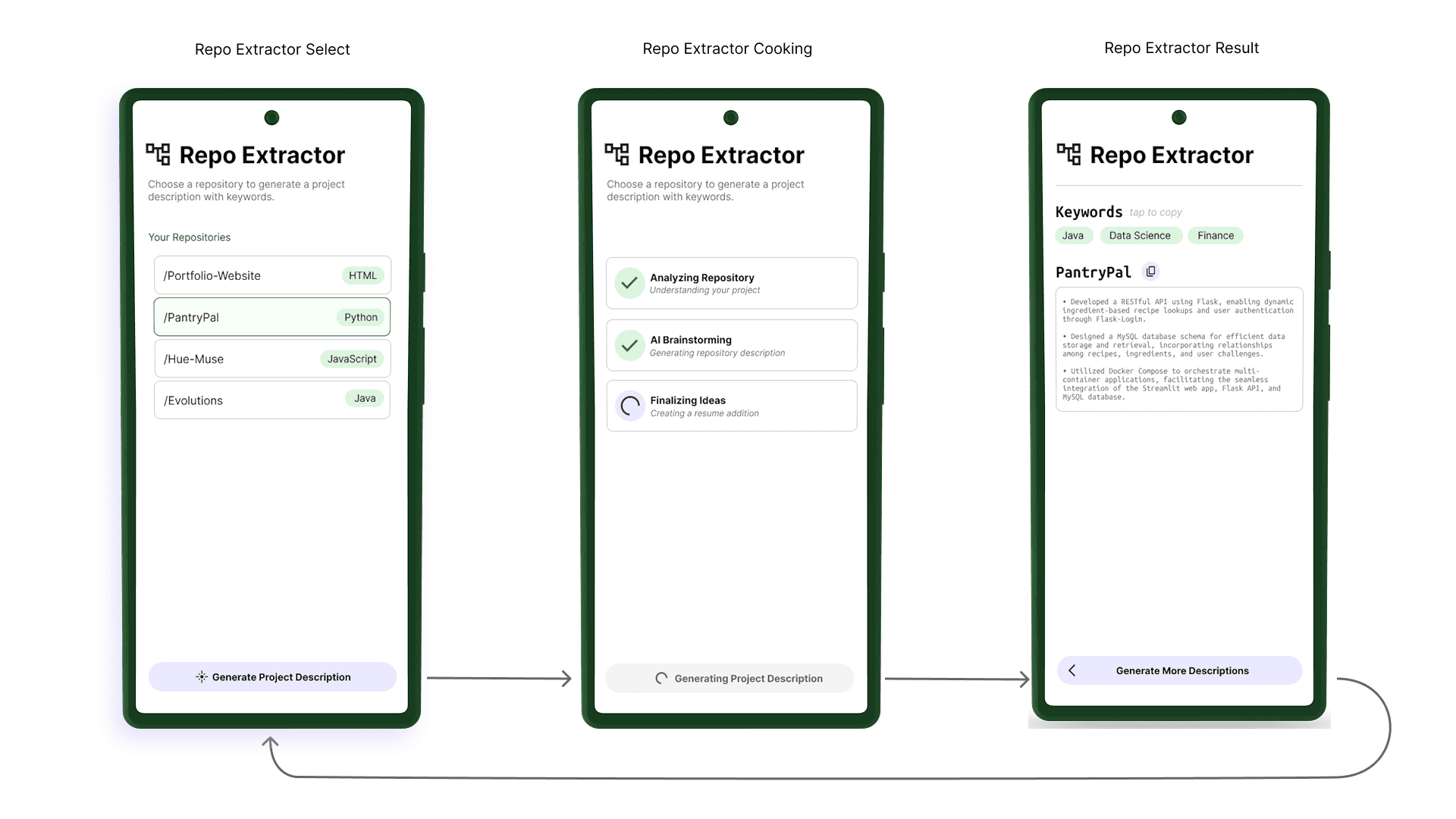Image resolution: width=1456 pixels, height=819 pixels.
Task: Click the PantryPal description text box
Action: [x=1178, y=349]
